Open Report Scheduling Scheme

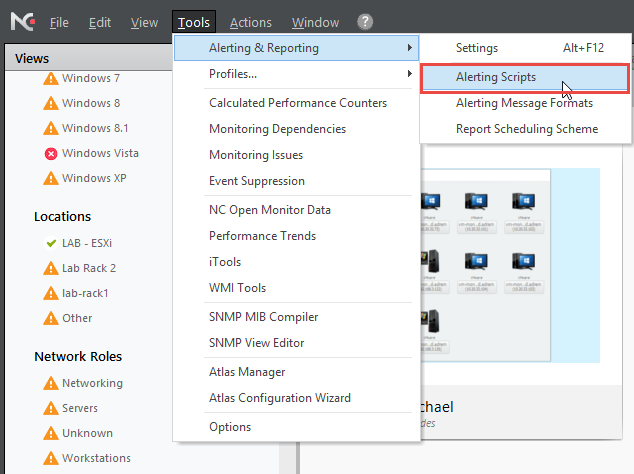[x=526, y=129]
